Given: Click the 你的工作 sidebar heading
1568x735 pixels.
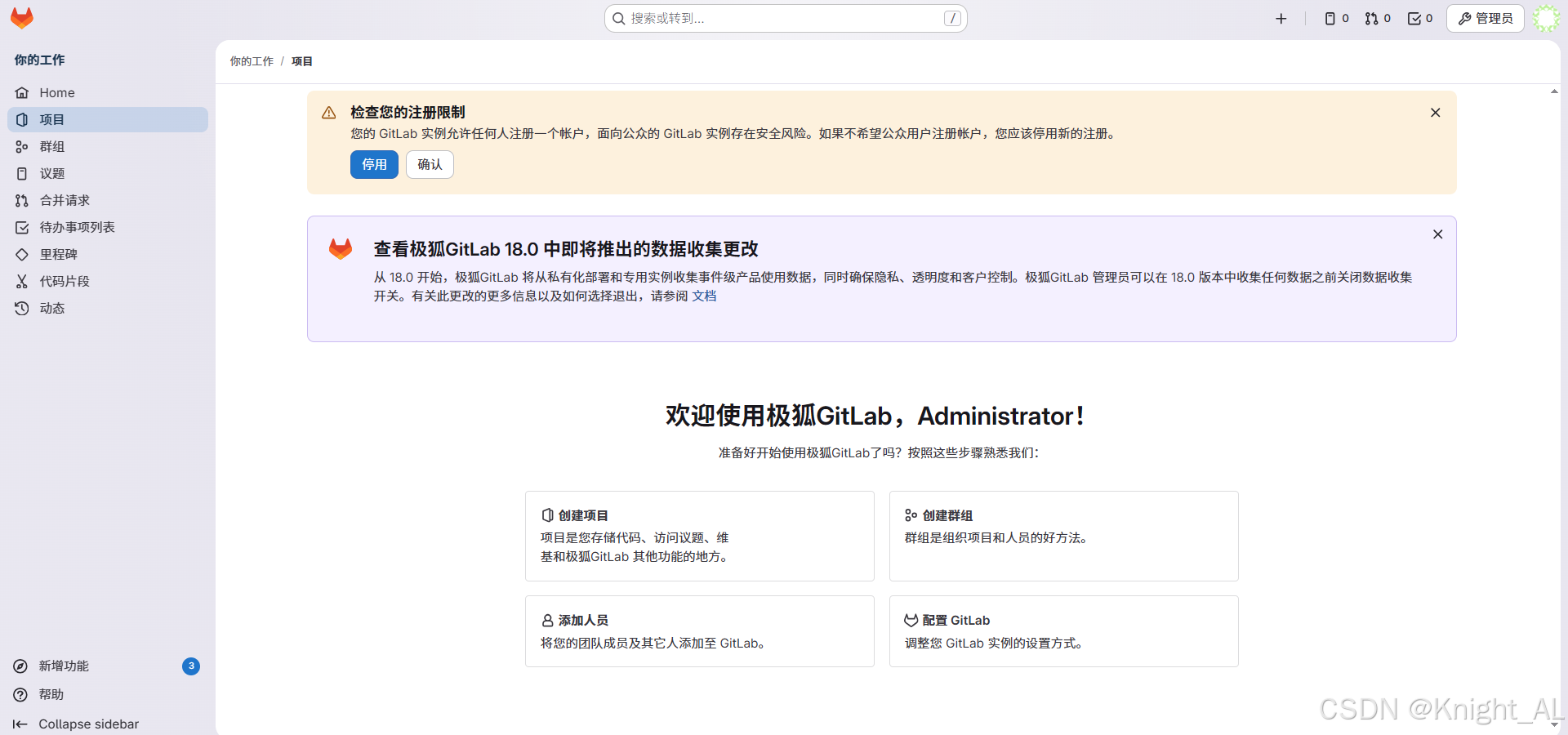Looking at the screenshot, I should click(39, 60).
